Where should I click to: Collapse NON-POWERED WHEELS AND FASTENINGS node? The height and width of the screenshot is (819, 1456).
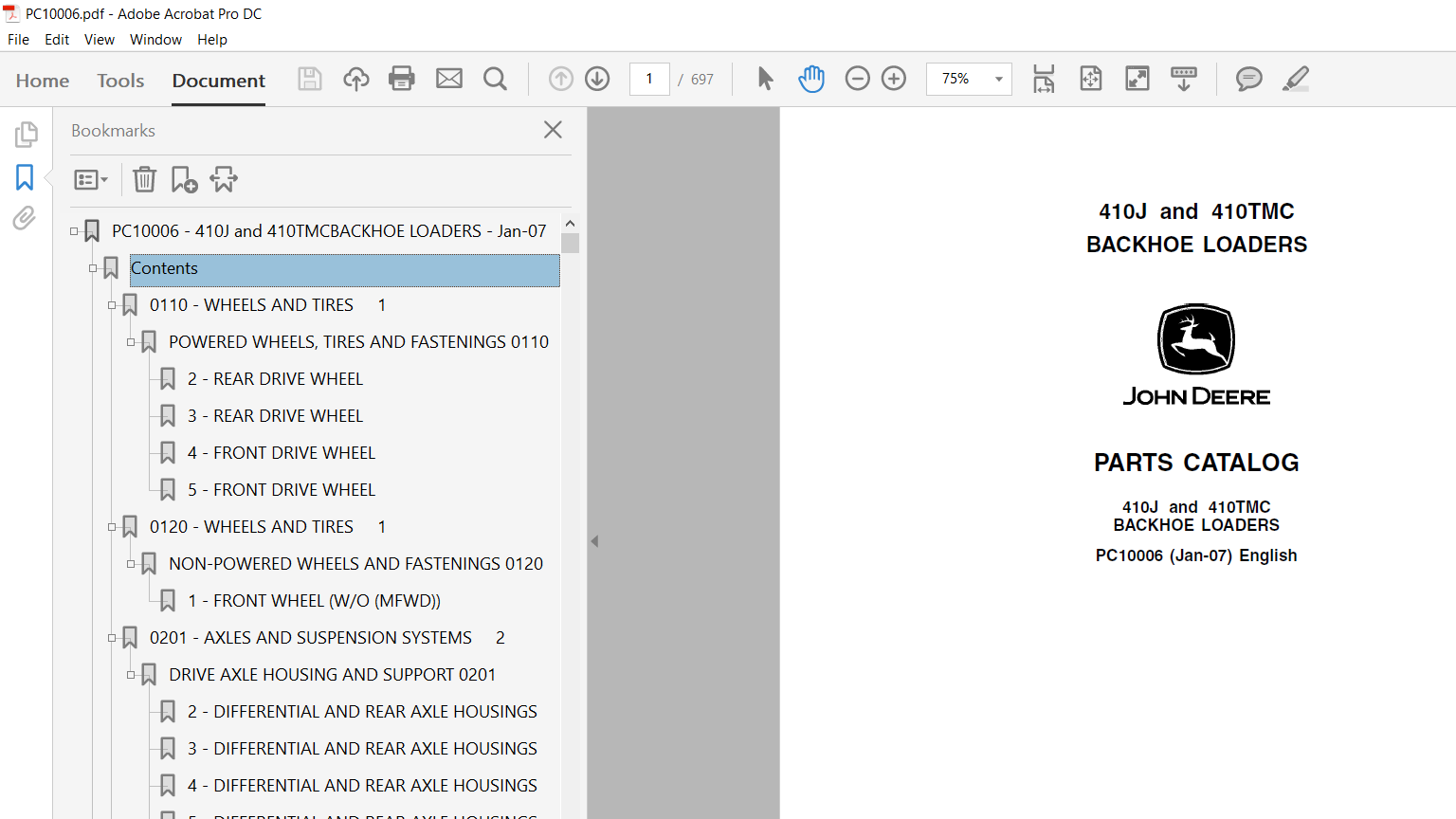(131, 564)
